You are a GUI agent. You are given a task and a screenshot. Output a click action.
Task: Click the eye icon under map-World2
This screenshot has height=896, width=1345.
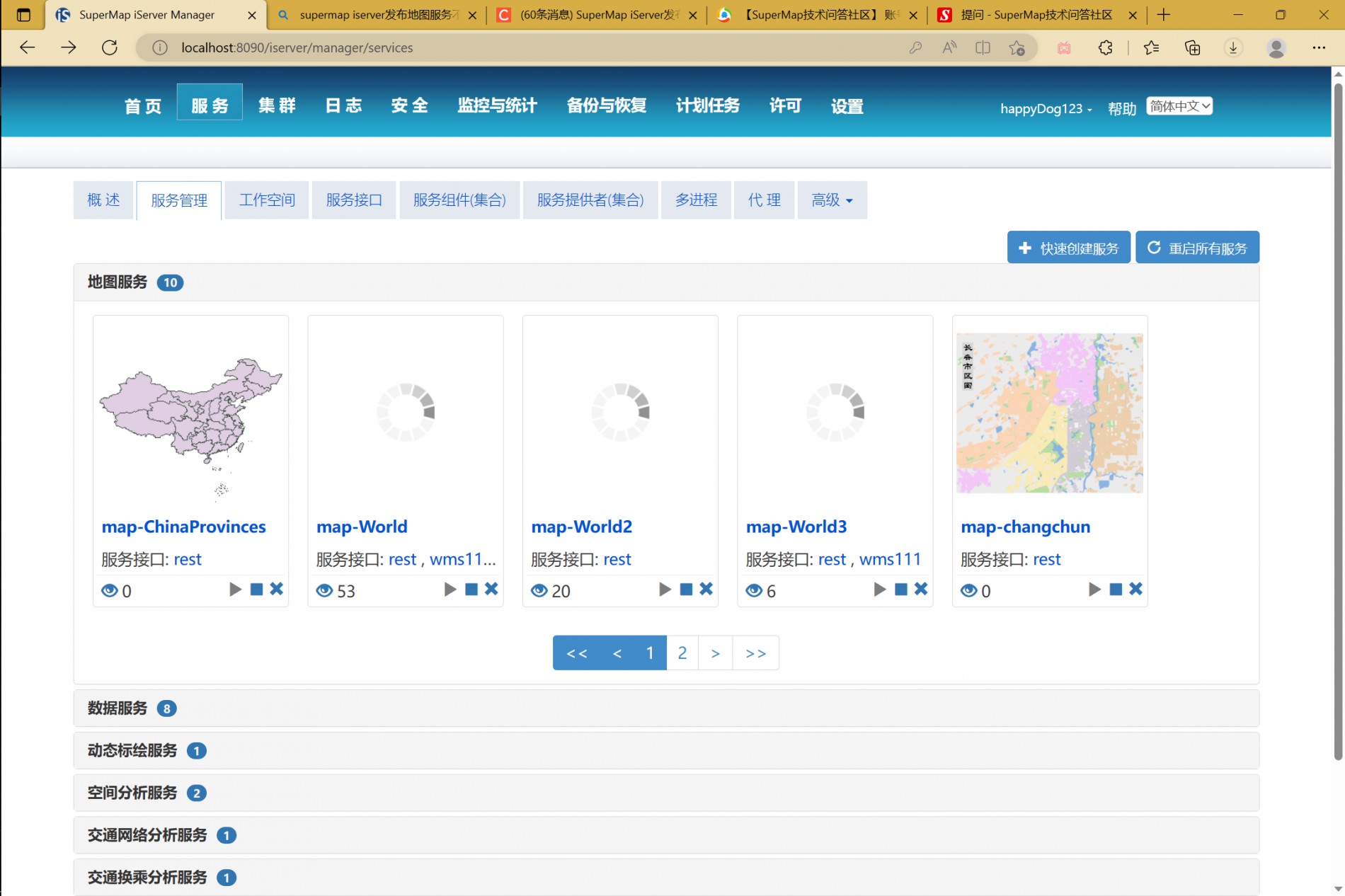coord(539,590)
